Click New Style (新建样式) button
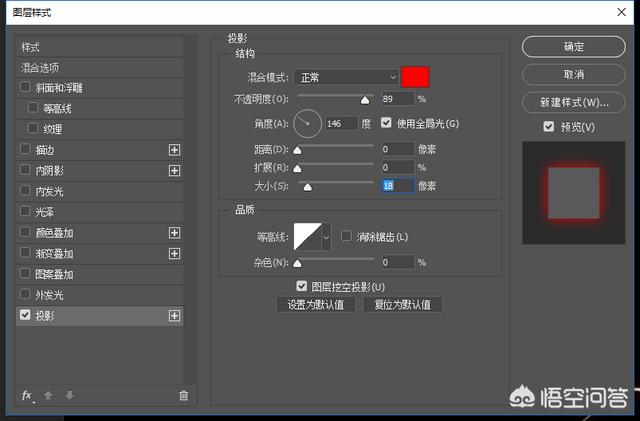The width and height of the screenshot is (640, 421). [x=573, y=102]
